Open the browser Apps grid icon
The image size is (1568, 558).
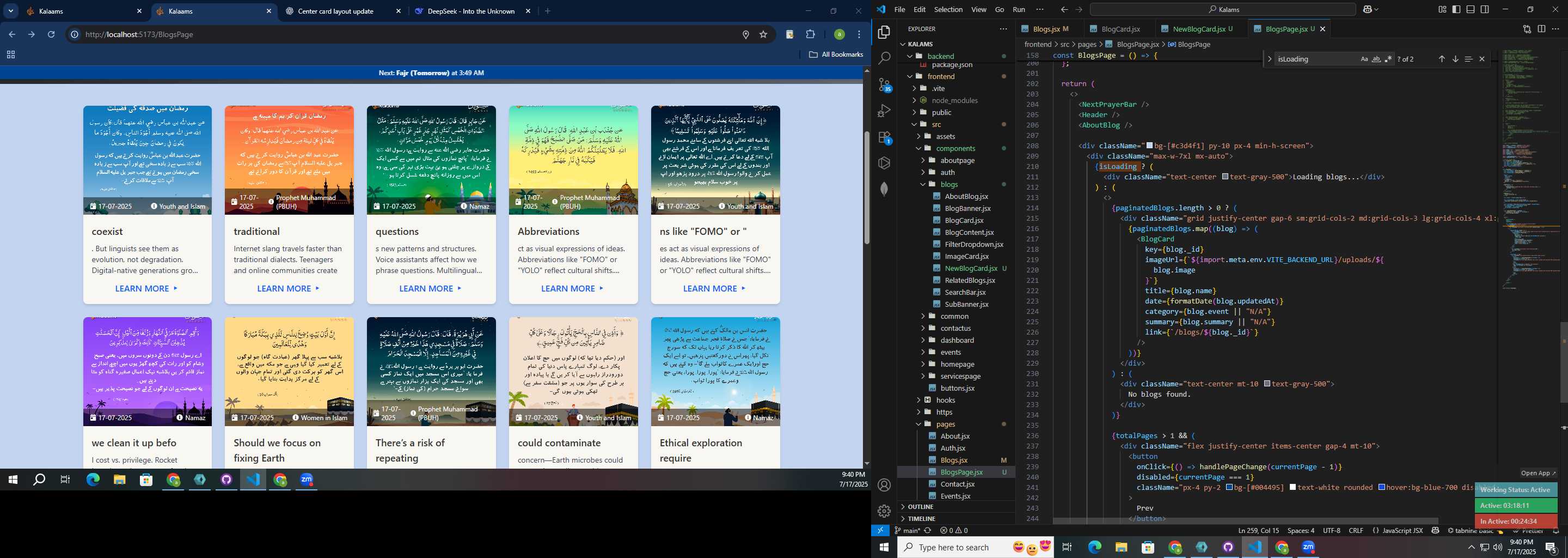pos(10,54)
